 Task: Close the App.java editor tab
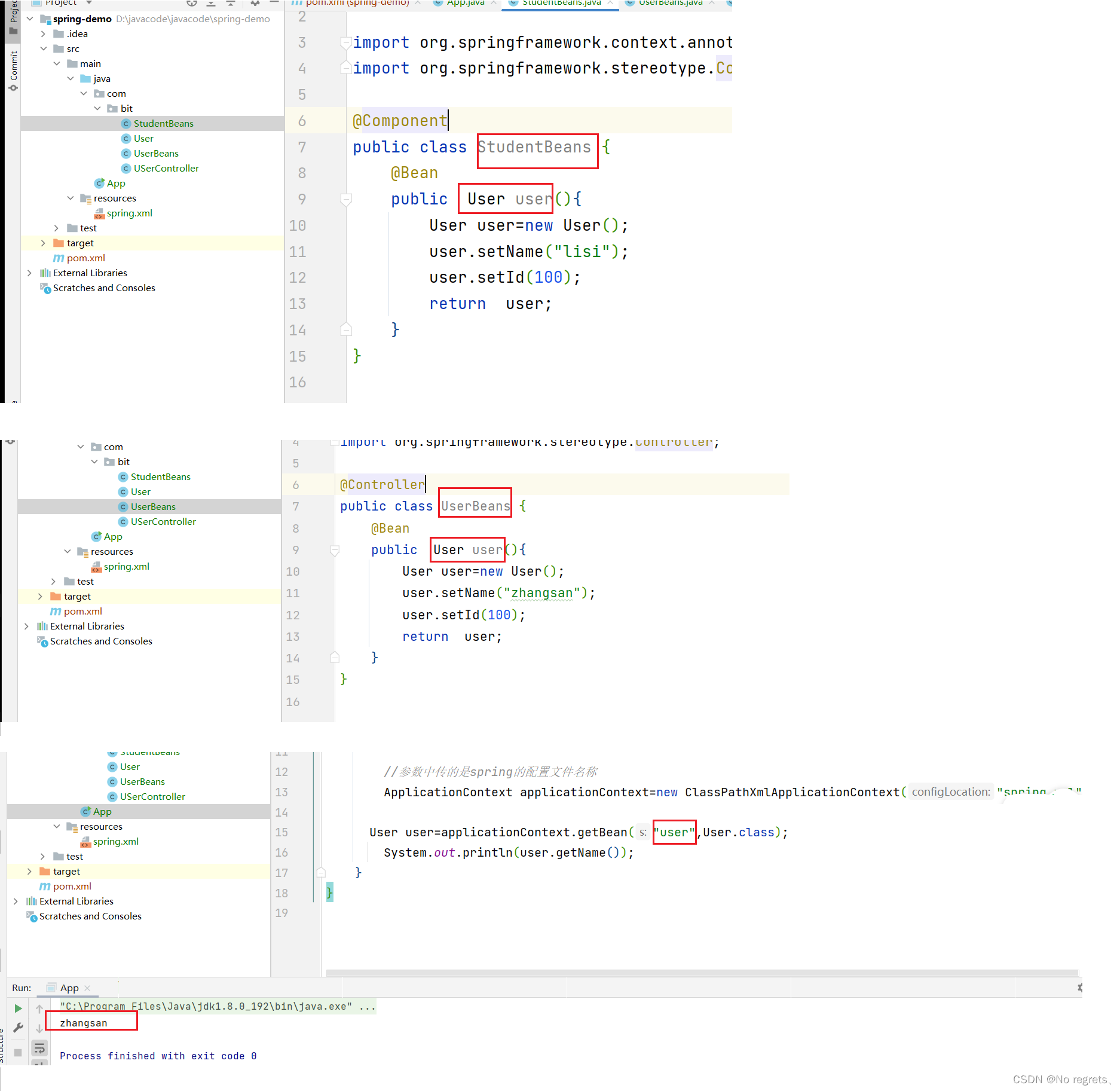coord(494,3)
